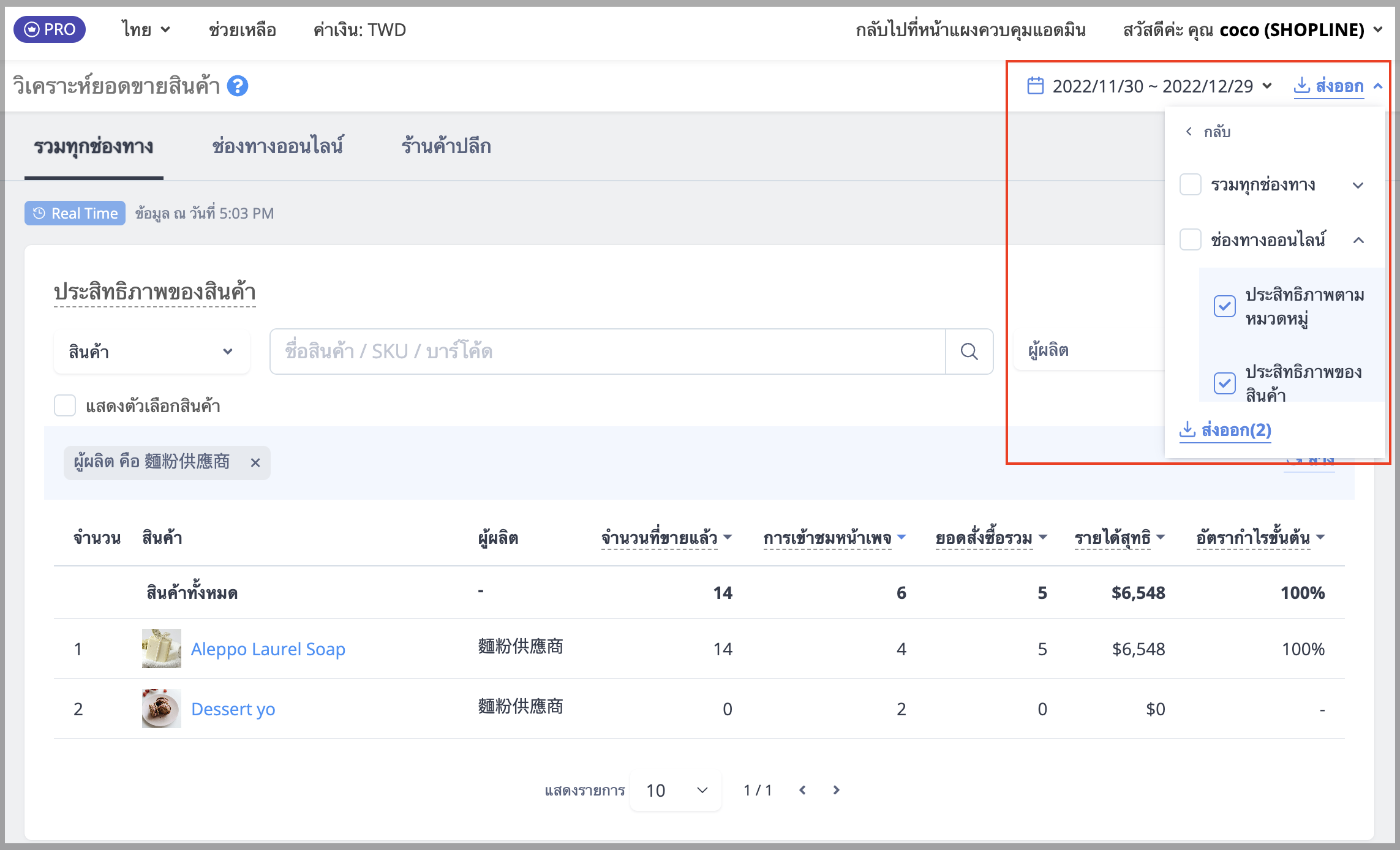Open the ผู้ผลิต filter dropdown
The height and width of the screenshot is (850, 1400).
pos(1089,350)
